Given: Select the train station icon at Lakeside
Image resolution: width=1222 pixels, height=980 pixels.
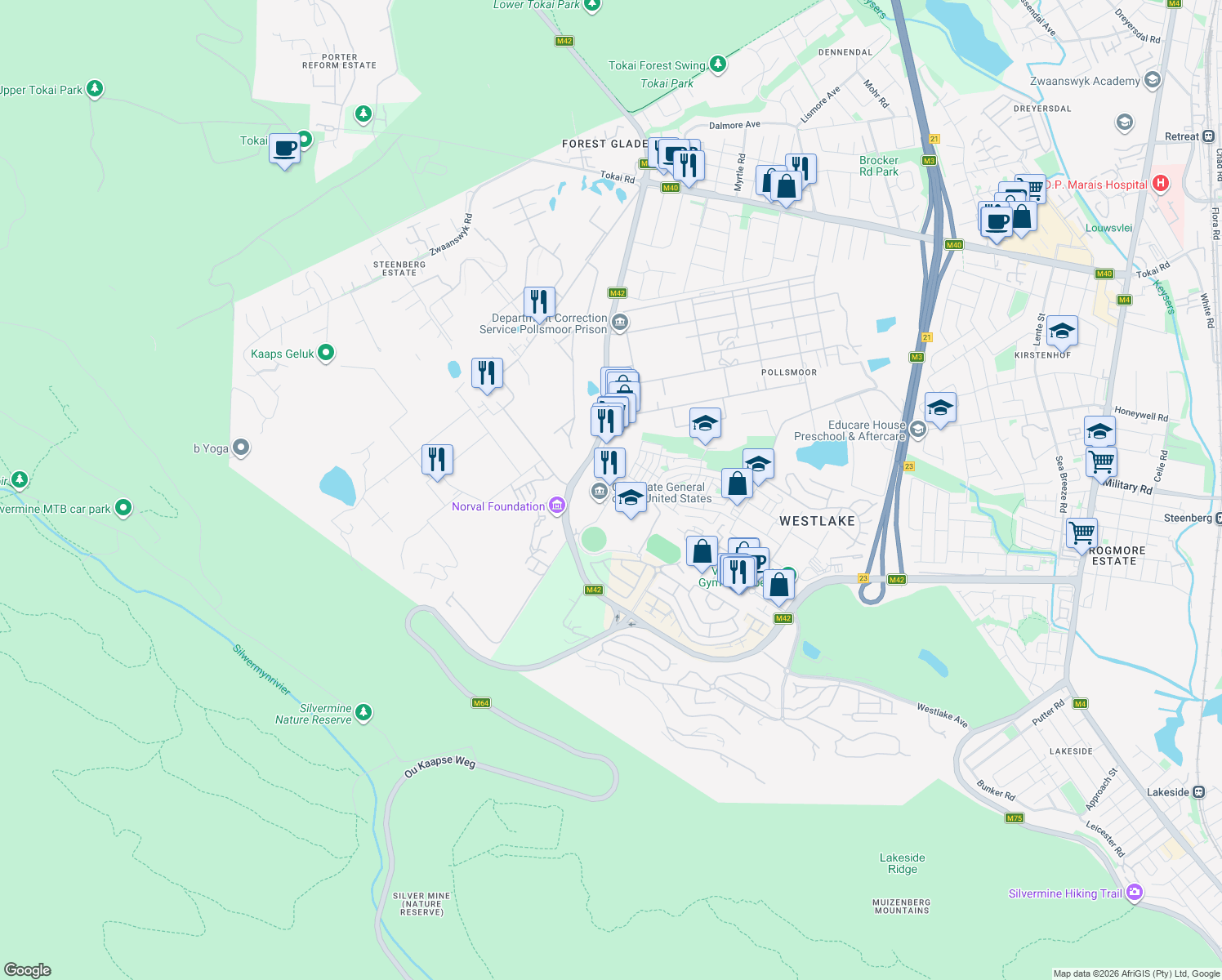Looking at the screenshot, I should click(x=1197, y=791).
